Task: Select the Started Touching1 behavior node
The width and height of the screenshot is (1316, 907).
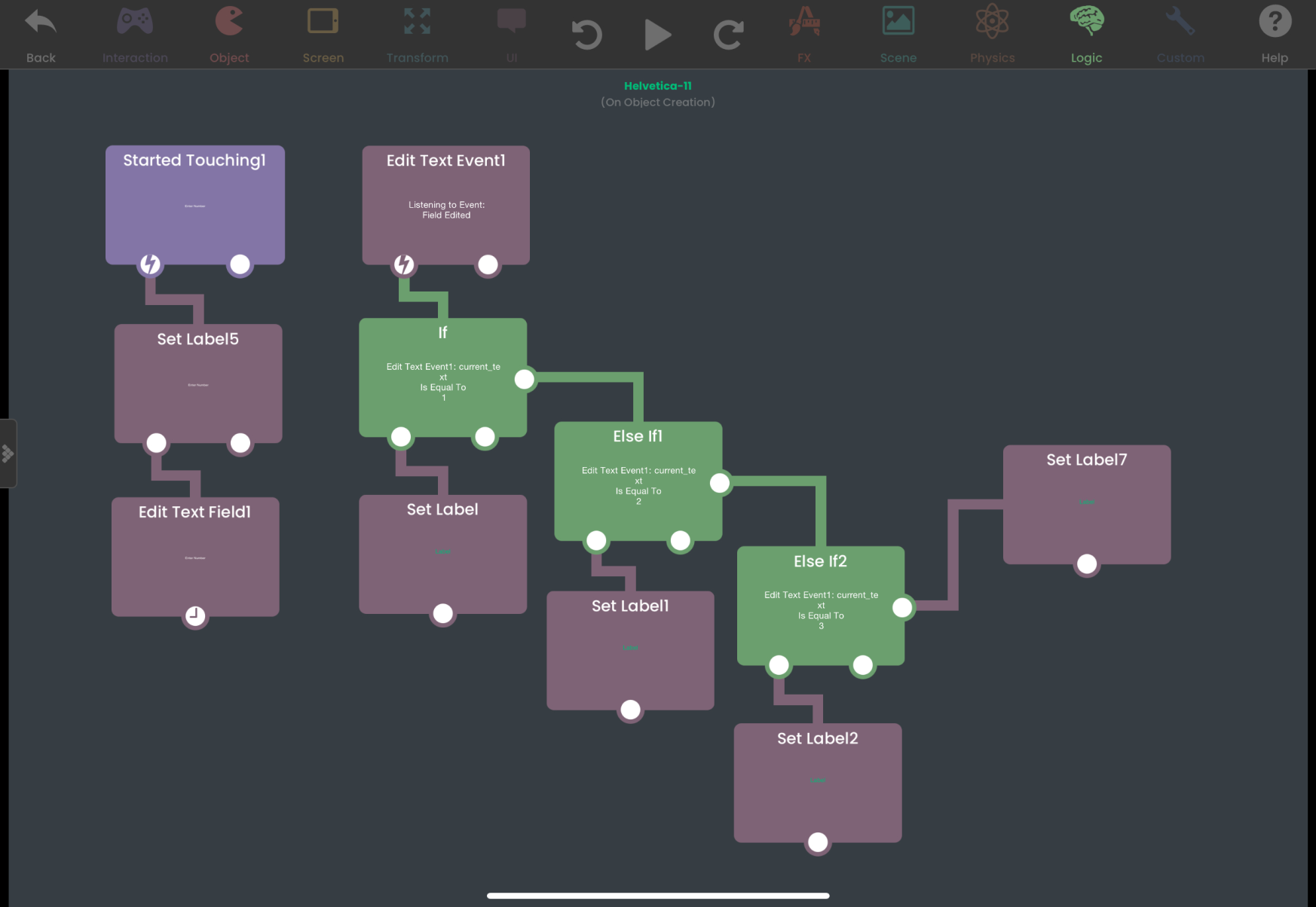Action: tap(194, 203)
